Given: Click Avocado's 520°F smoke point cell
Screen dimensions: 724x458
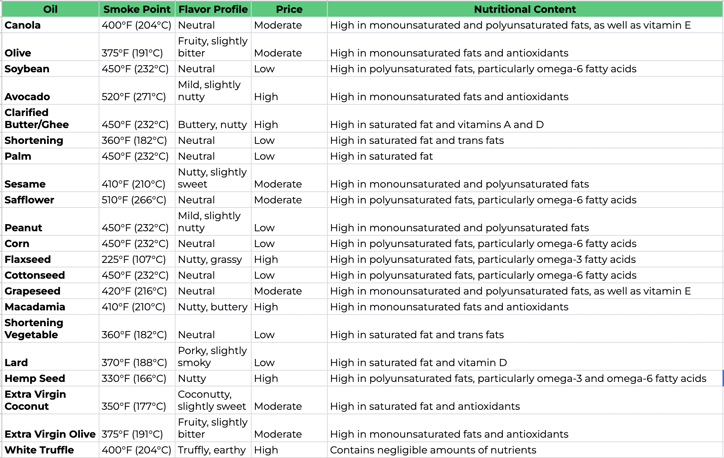Looking at the screenshot, I should point(137,97).
